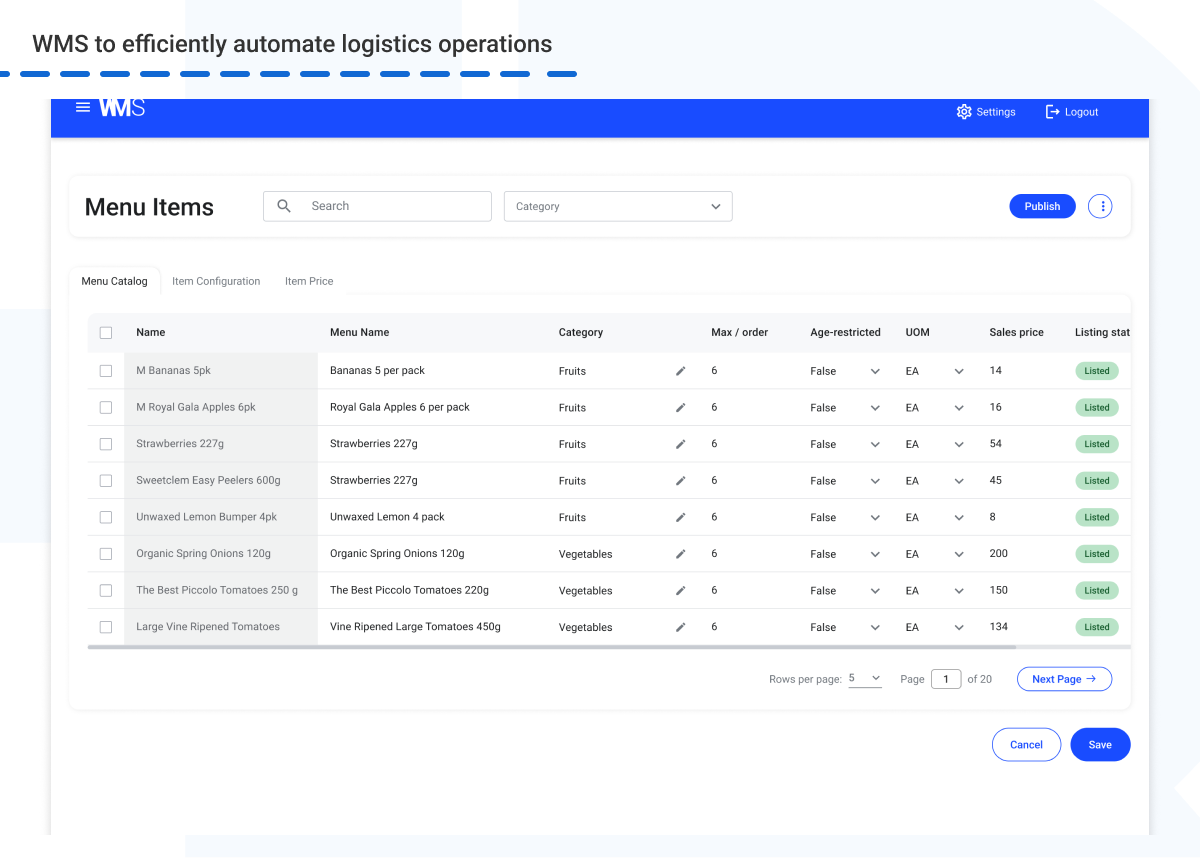Open the hamburger navigation menu
1200x858 pixels.
click(83, 106)
